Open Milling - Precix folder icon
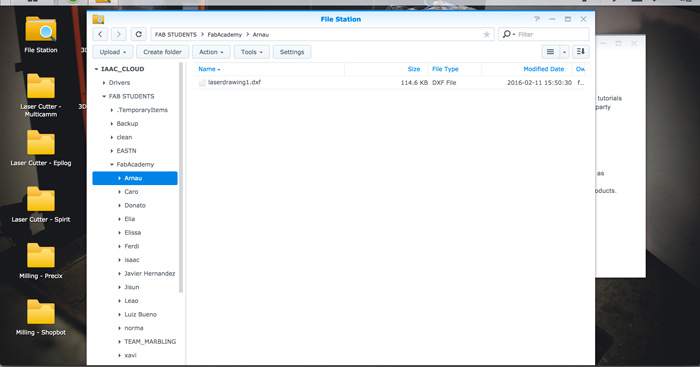The image size is (700, 367). [x=41, y=255]
